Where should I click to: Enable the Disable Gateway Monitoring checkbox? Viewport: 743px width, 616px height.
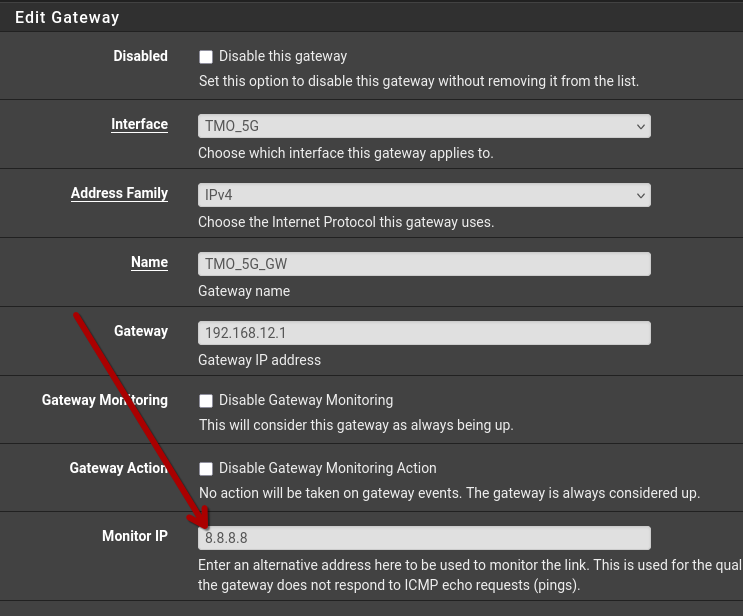click(x=206, y=401)
